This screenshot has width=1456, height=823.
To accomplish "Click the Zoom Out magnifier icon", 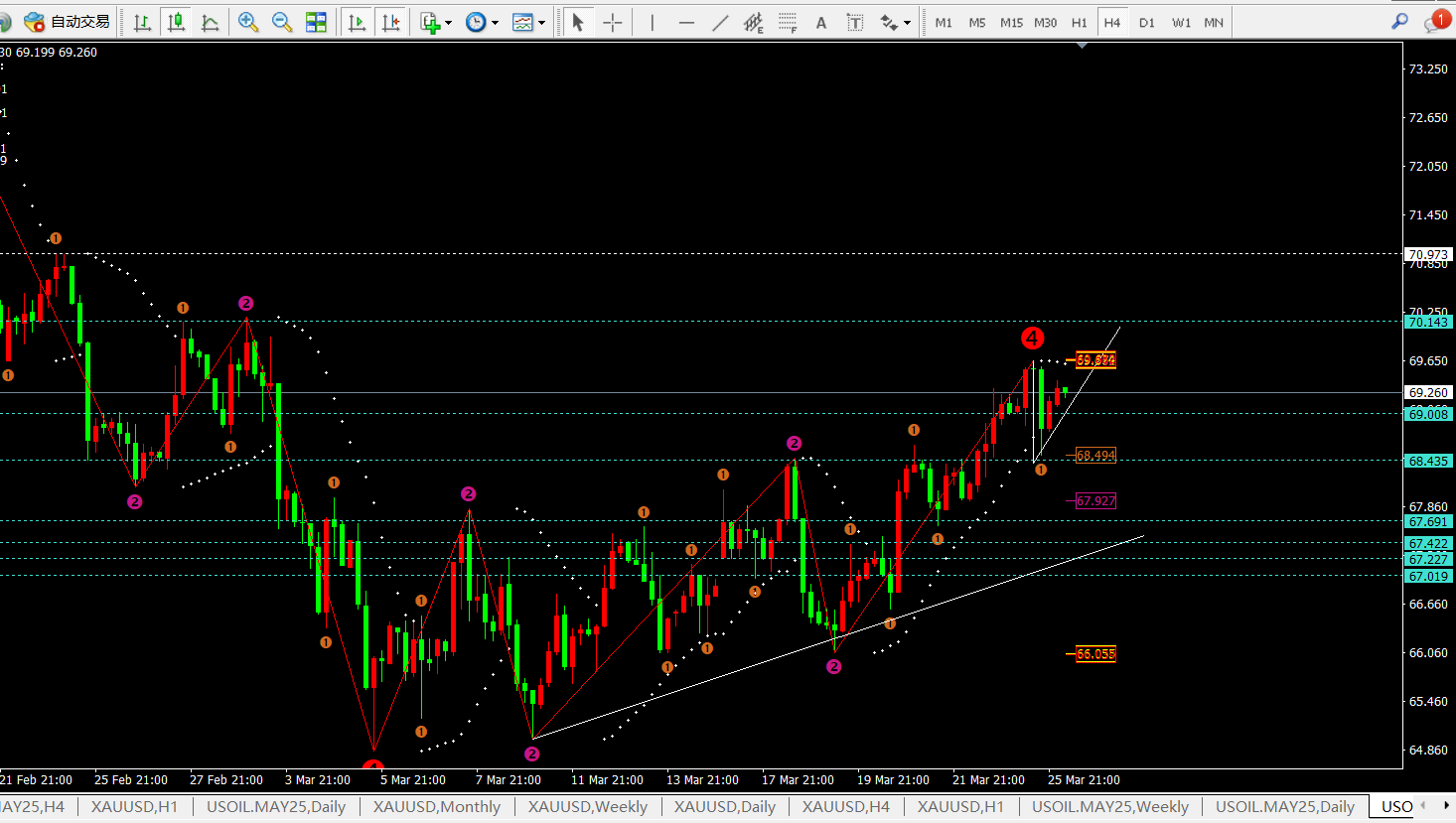I will (x=282, y=22).
